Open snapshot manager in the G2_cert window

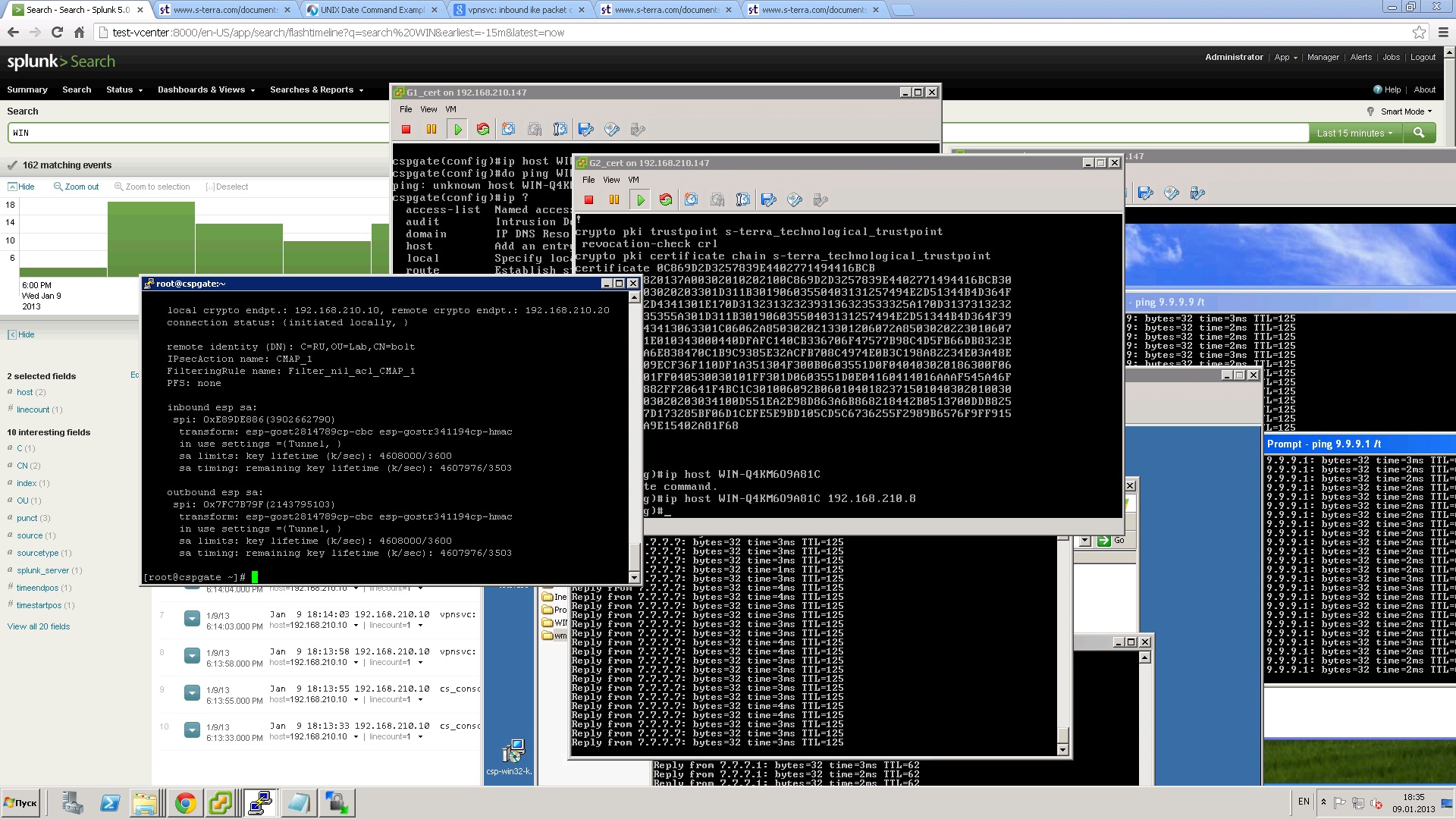(743, 200)
